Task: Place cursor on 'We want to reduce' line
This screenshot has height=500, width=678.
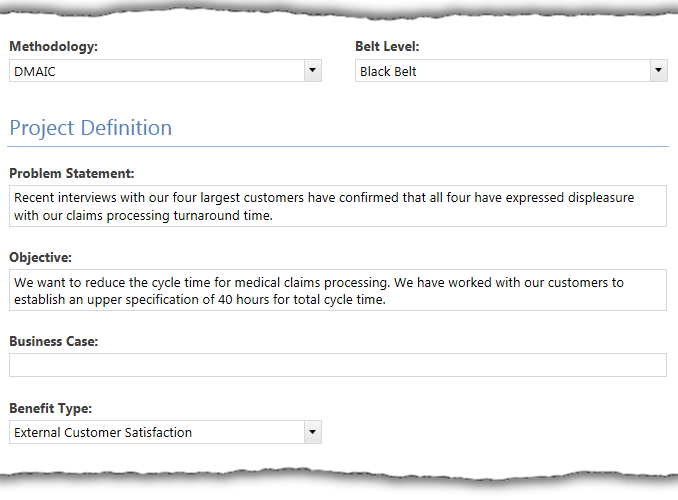Action: coord(319,282)
